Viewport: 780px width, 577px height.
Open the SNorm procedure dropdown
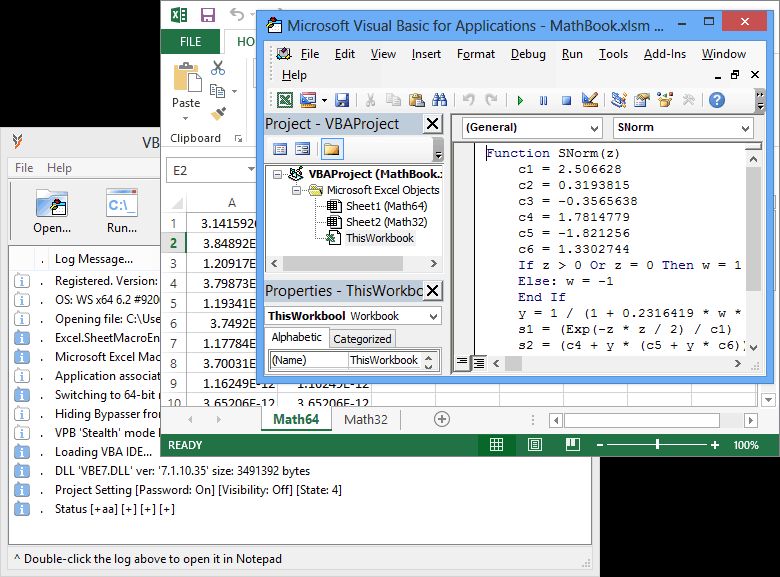pyautogui.click(x=745, y=128)
